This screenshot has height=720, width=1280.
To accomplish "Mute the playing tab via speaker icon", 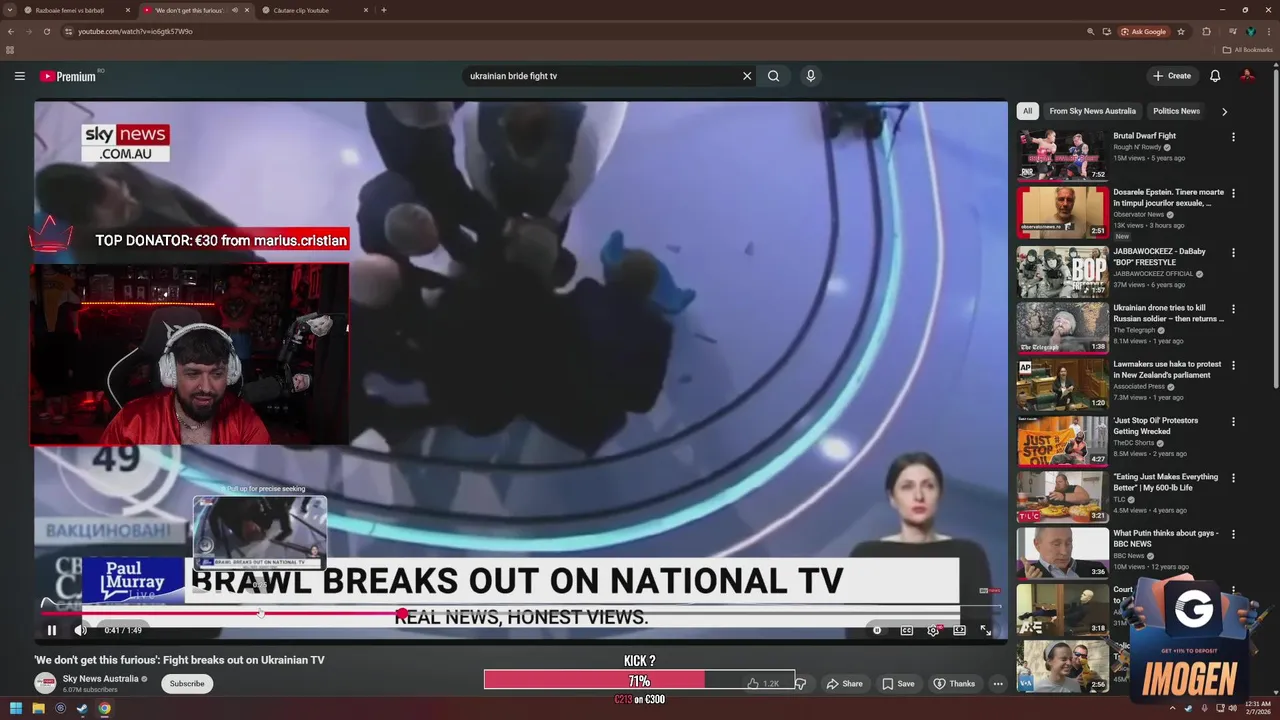I will pos(235,10).
